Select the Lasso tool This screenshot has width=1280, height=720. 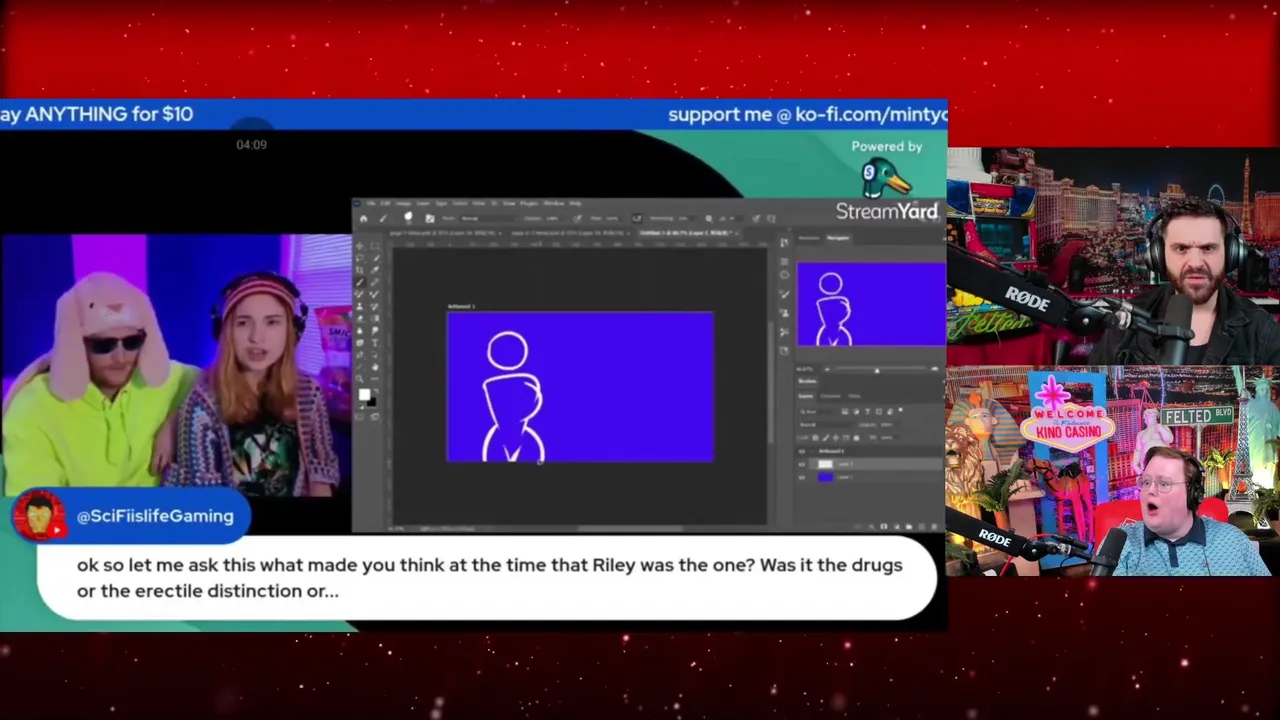360,258
